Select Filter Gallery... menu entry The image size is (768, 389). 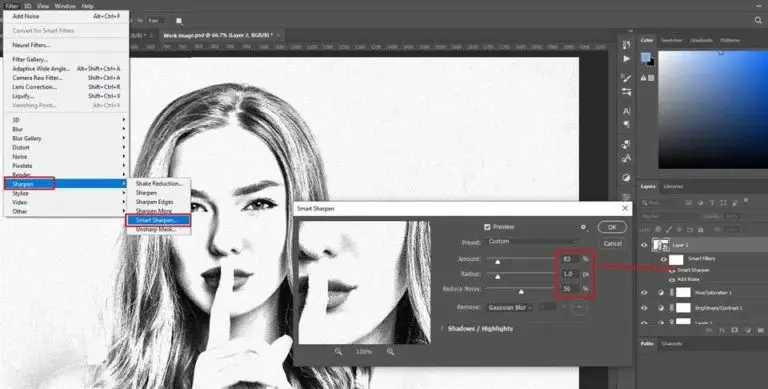[66, 60]
